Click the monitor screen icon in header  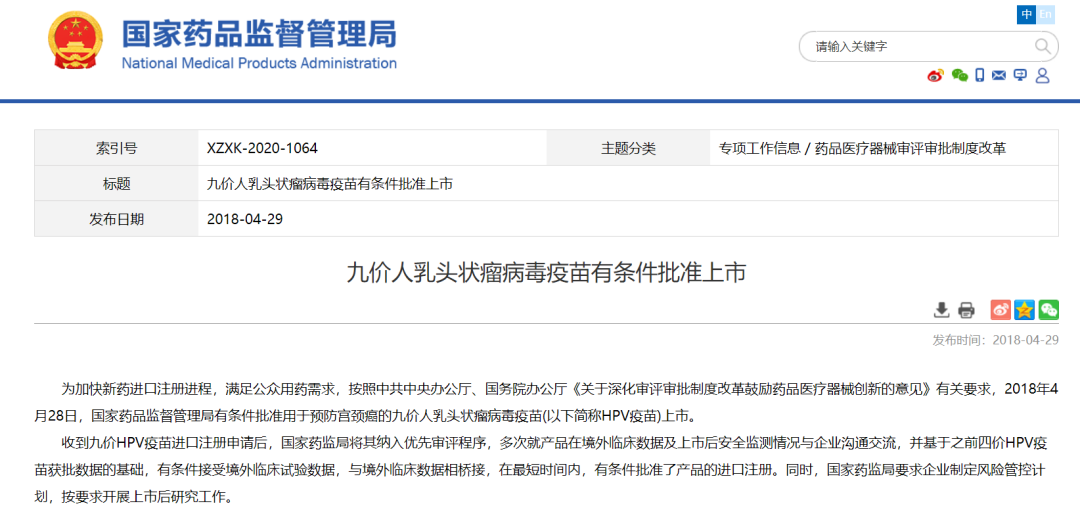pos(1020,76)
